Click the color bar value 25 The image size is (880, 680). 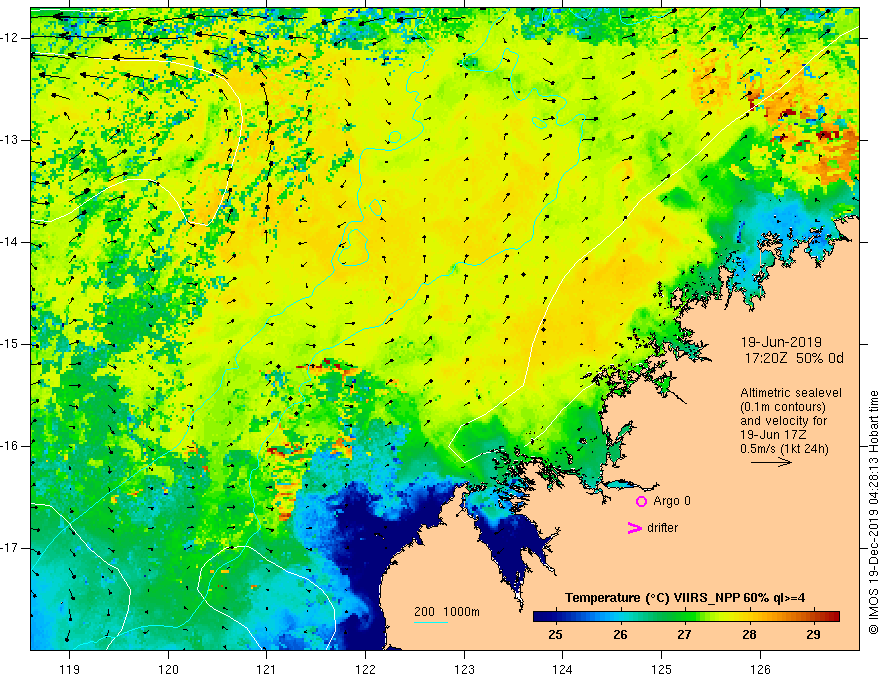556,635
